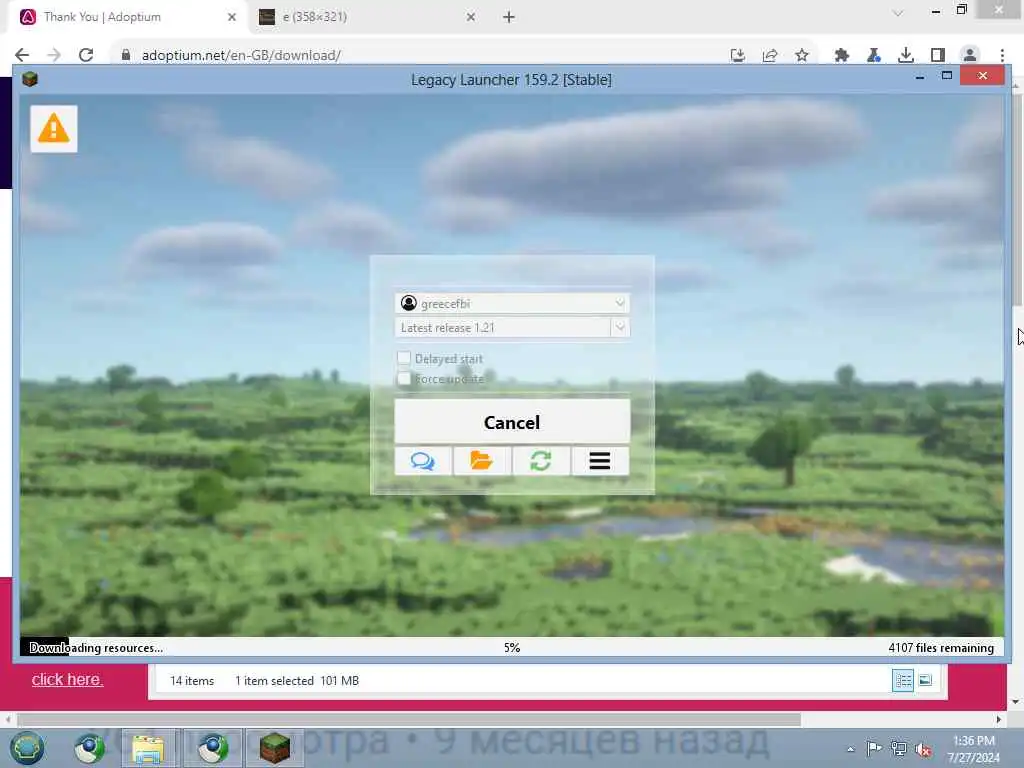Follow the 'click here.' link
Image resolution: width=1024 pixels, height=768 pixels.
67,679
